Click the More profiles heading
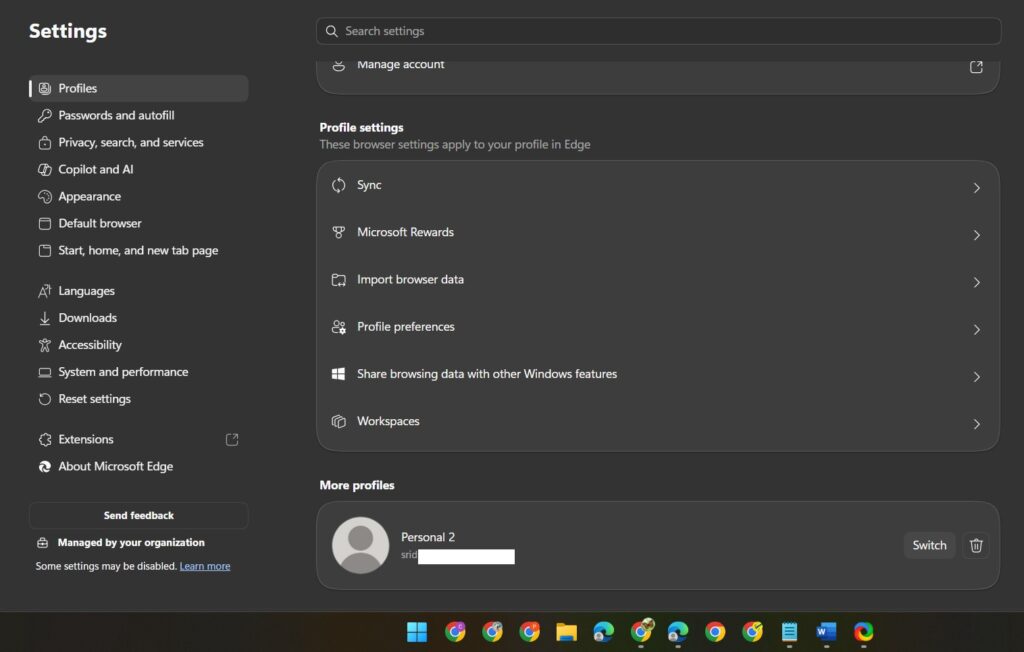Viewport: 1024px width, 652px height. pyautogui.click(x=357, y=485)
